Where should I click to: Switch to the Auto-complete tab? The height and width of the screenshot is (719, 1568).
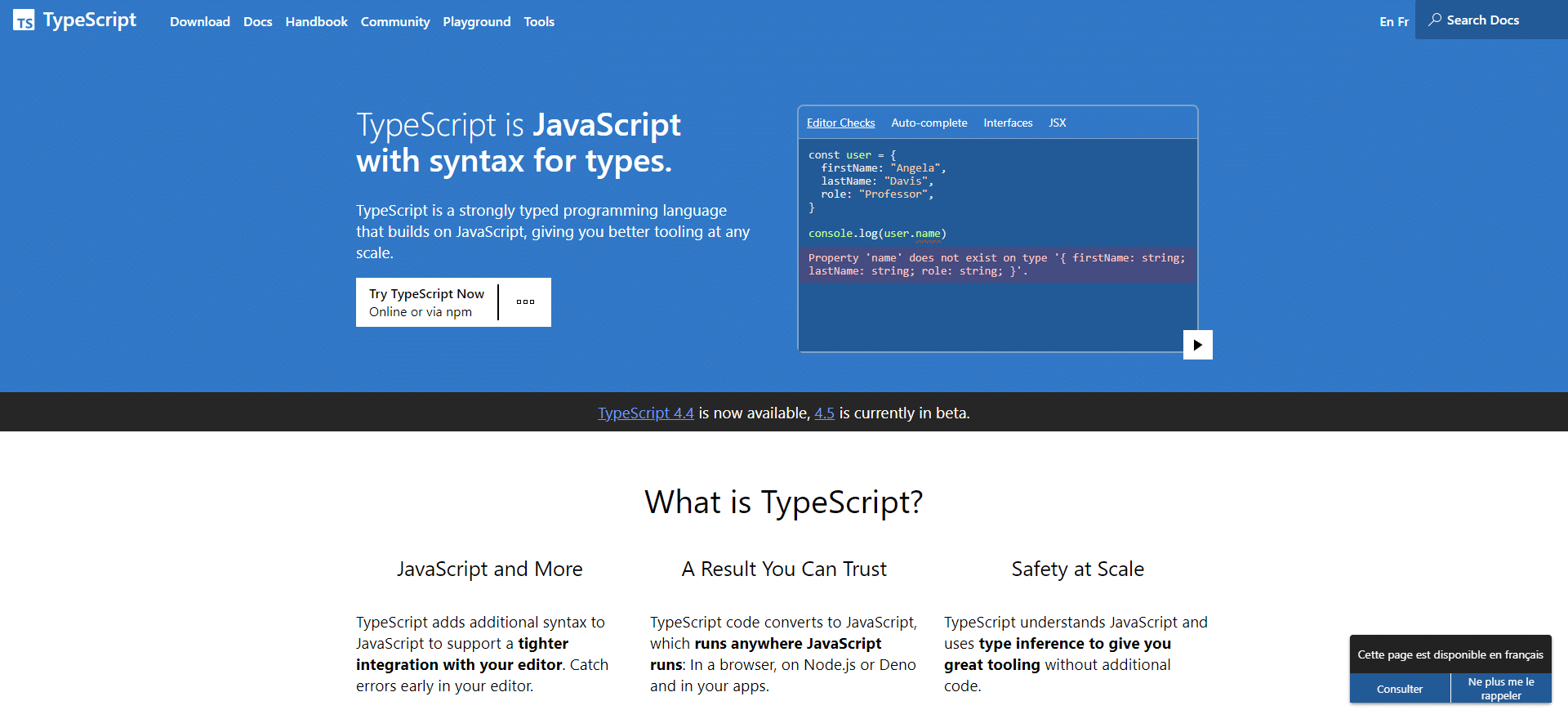click(x=929, y=123)
